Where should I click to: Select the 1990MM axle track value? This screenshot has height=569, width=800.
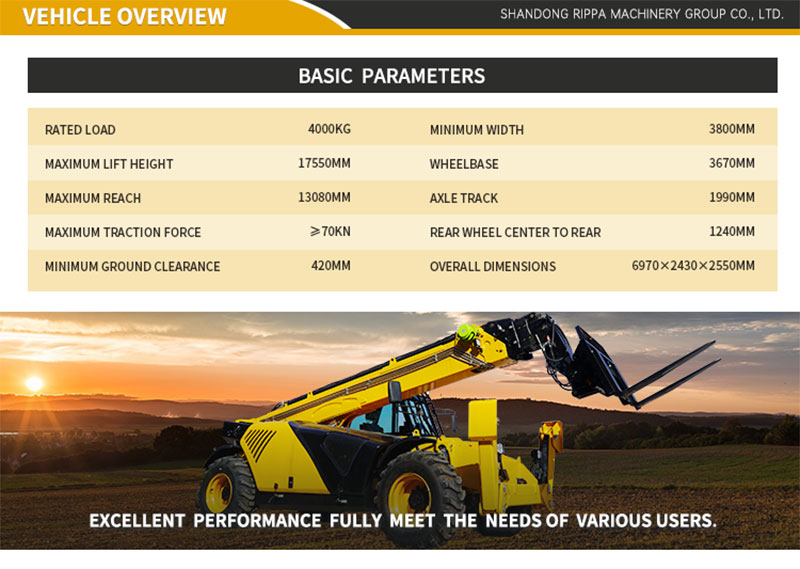coord(732,197)
